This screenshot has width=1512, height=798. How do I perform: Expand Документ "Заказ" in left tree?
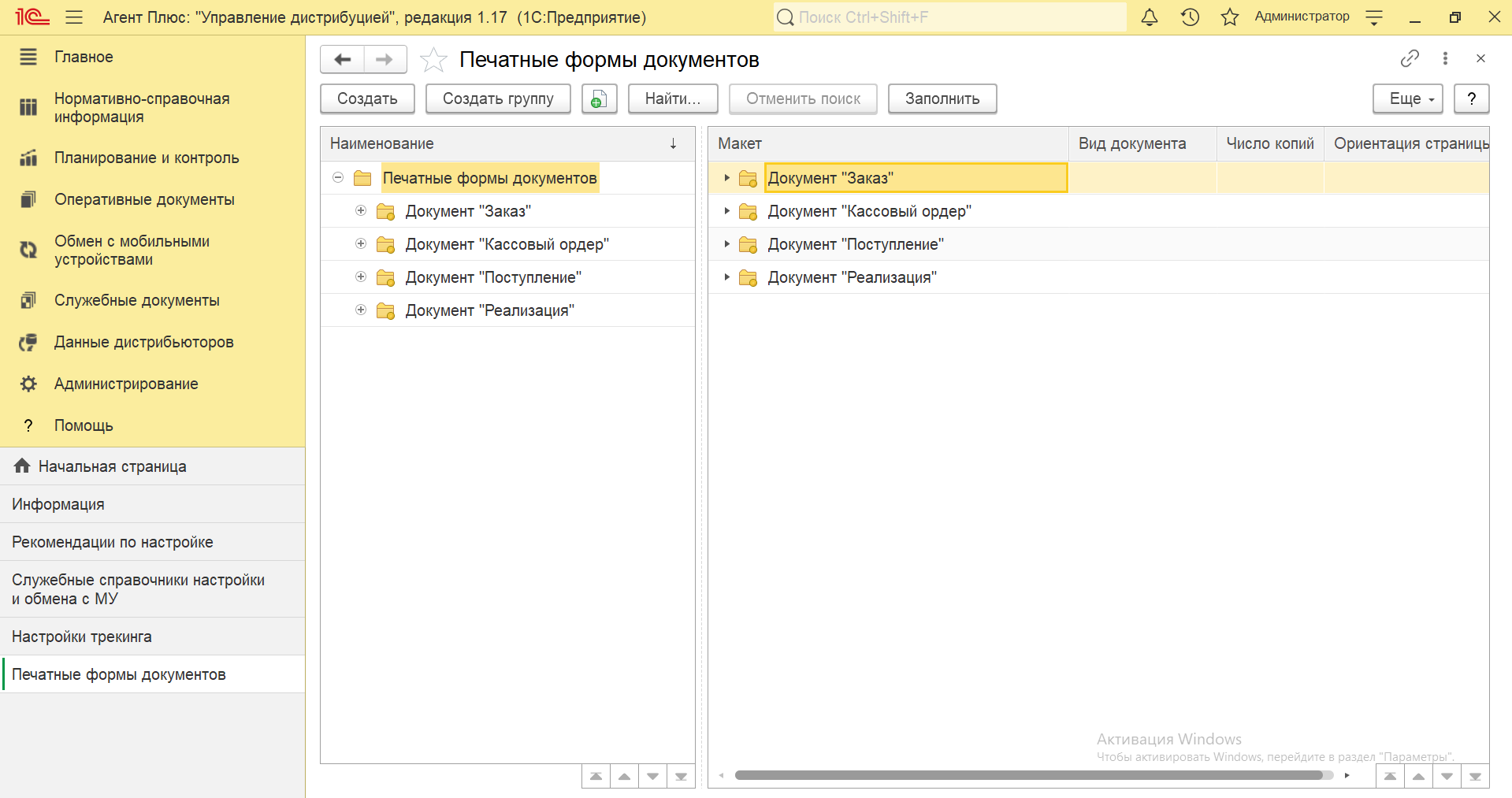point(361,211)
